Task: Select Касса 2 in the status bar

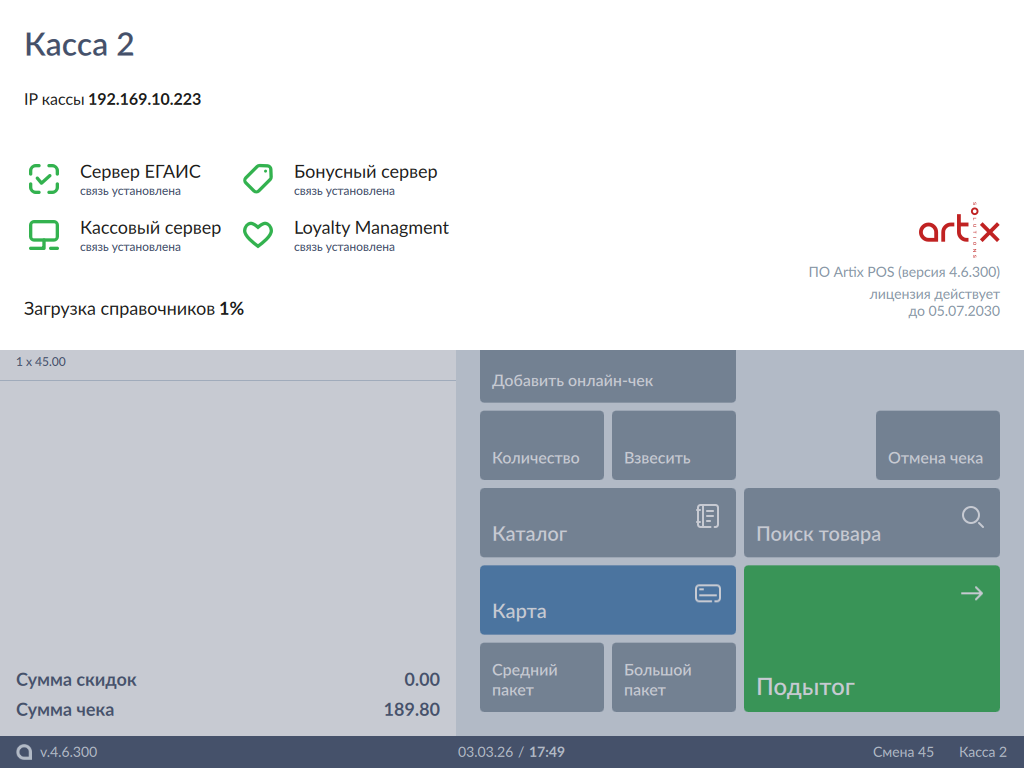Action: [982, 752]
